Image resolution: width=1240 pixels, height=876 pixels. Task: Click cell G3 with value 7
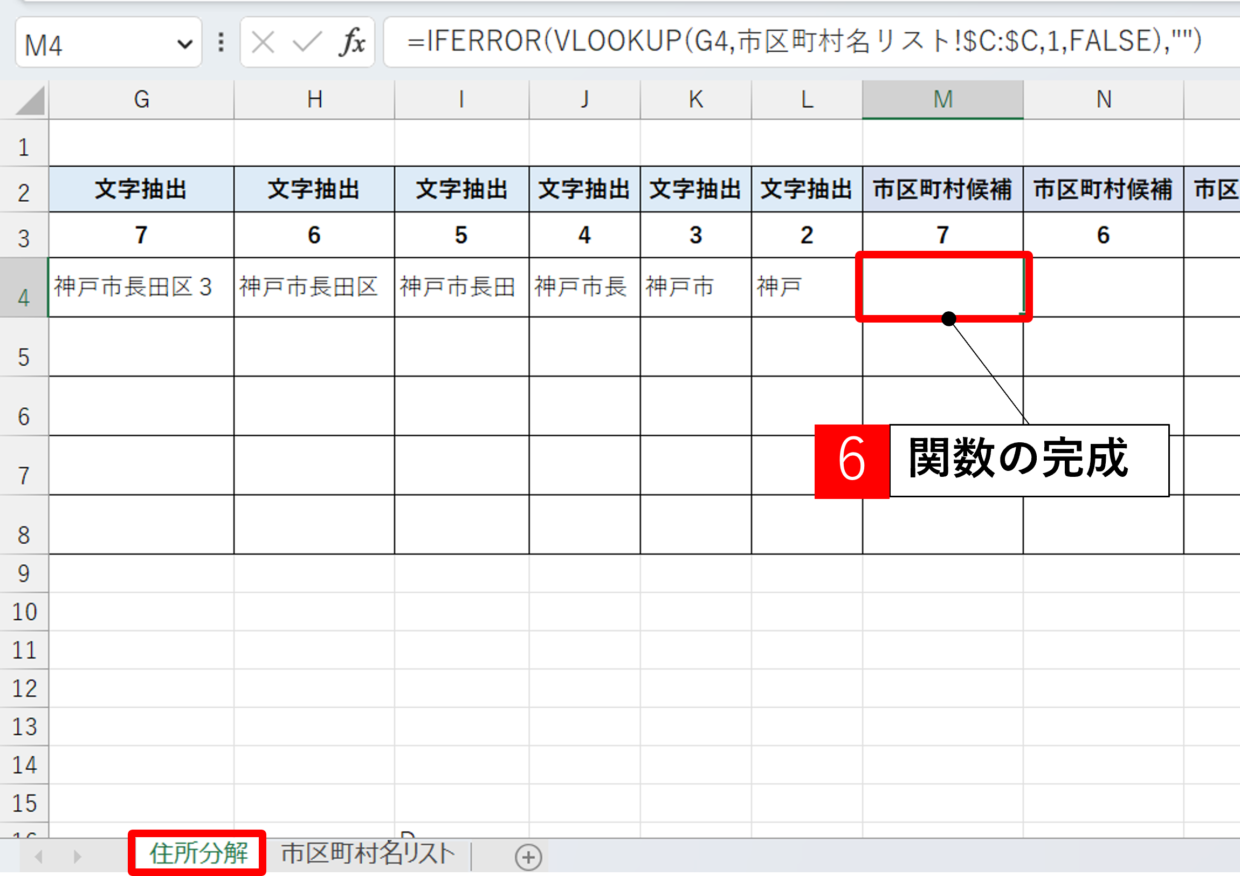(x=141, y=235)
